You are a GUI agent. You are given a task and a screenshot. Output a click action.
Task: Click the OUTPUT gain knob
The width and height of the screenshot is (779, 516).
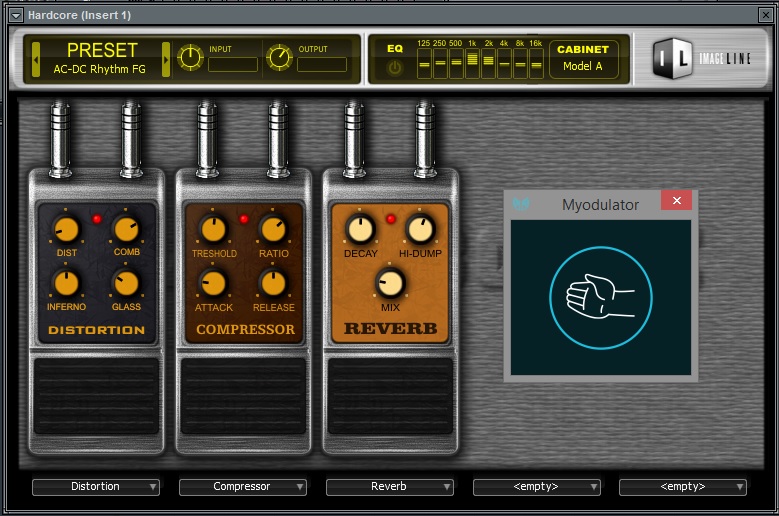point(279,58)
